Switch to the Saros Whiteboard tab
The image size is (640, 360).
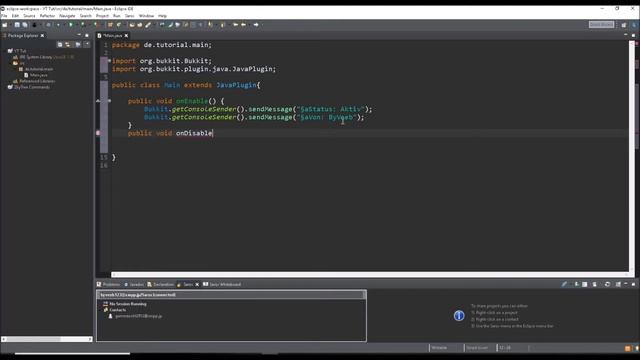pyautogui.click(x=222, y=284)
